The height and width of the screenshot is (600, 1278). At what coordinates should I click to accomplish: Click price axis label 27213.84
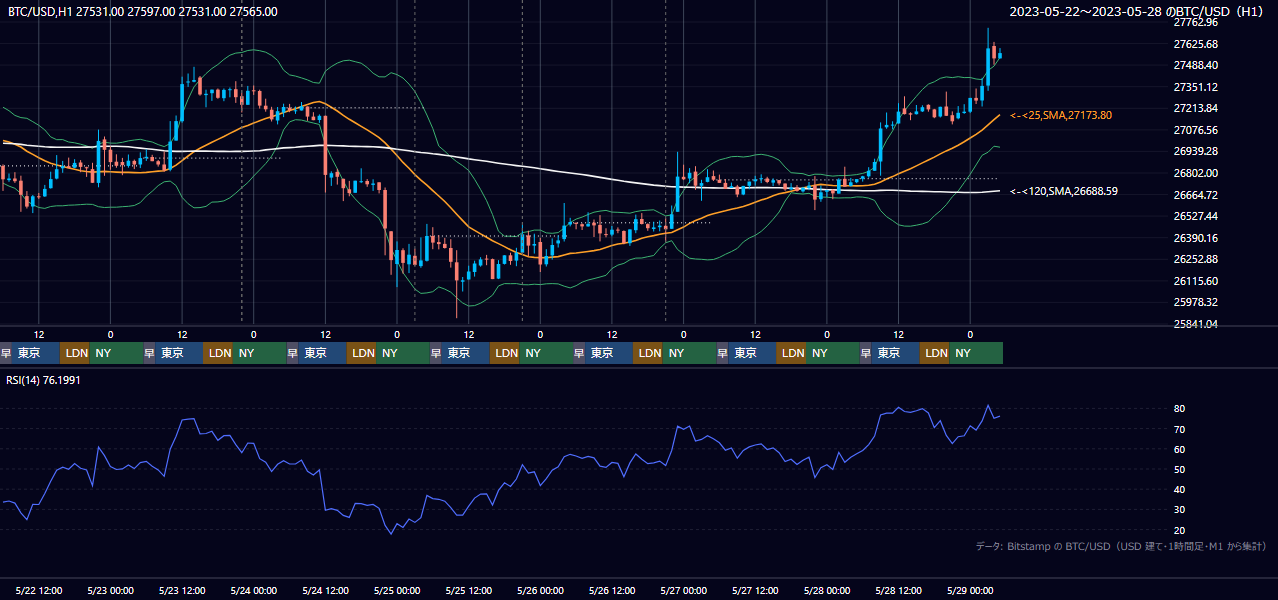(1195, 108)
